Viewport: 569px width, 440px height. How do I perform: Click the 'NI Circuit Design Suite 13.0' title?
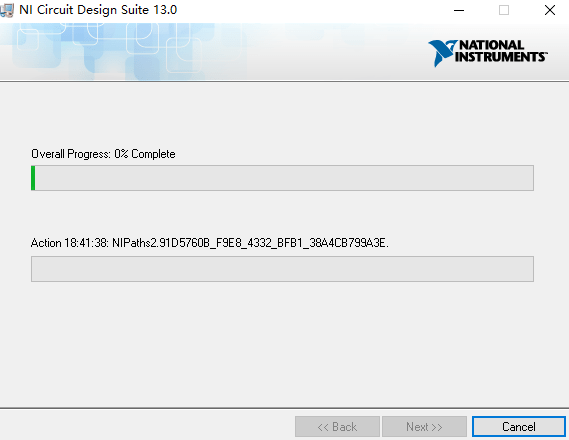[98, 10]
